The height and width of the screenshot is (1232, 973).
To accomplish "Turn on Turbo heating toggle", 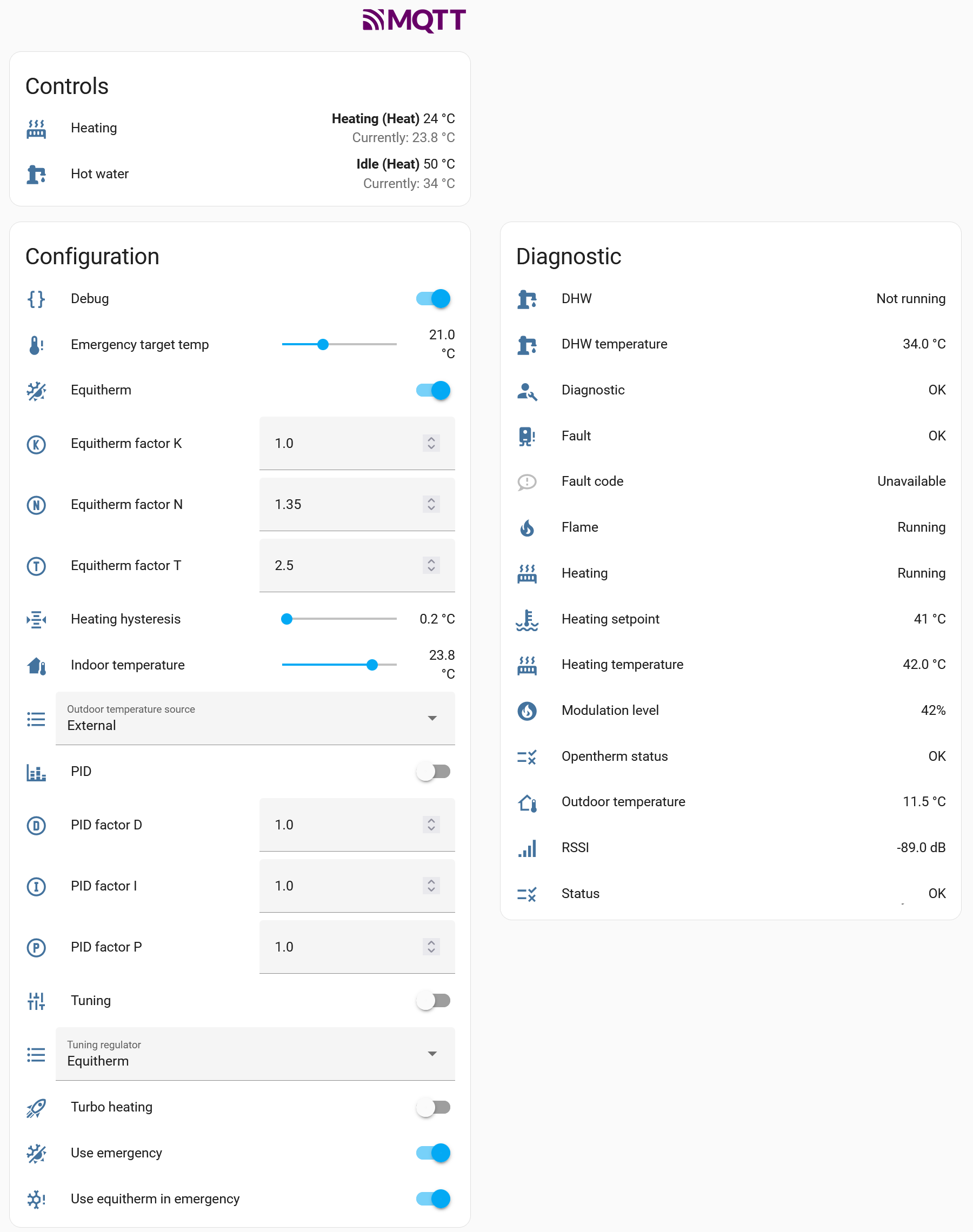I will point(433,1107).
